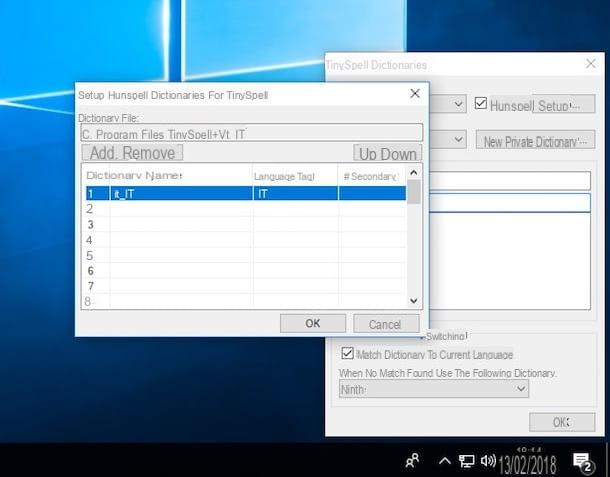610x477 pixels.
Task: Open the Ninth fallback dictionary dropdown
Action: click(x=434, y=389)
